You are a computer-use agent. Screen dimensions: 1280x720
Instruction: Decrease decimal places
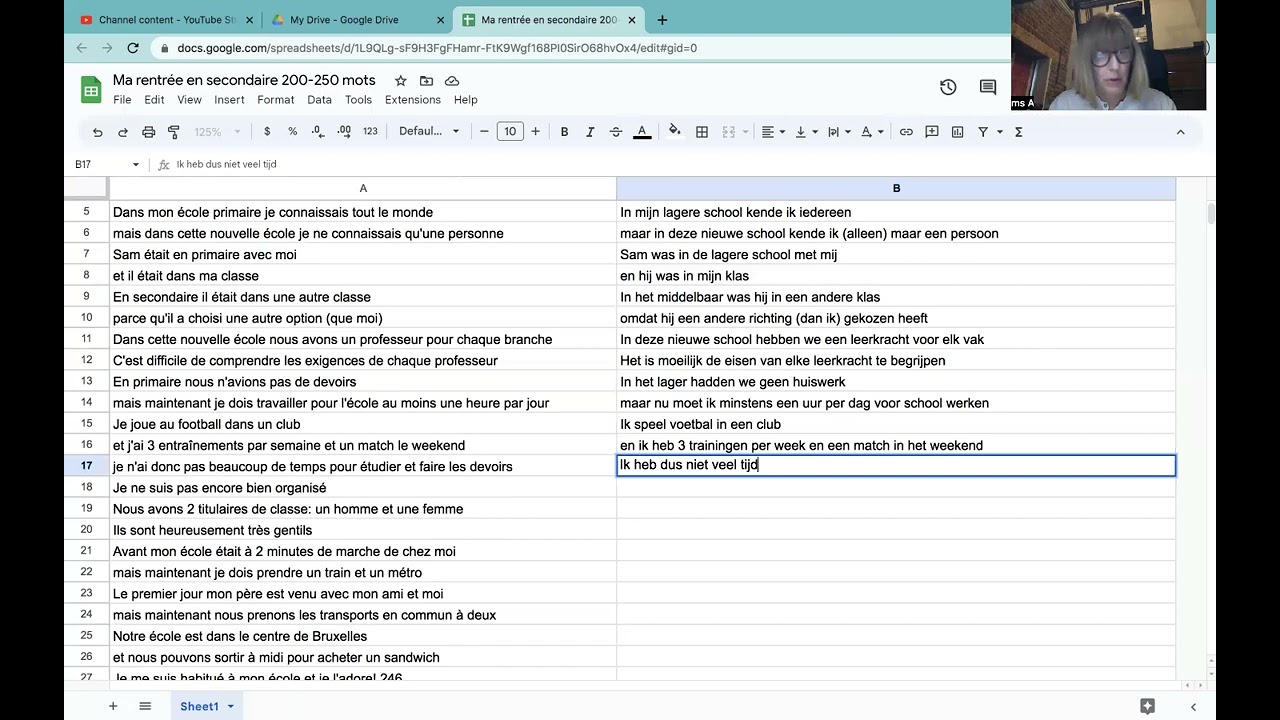coord(318,132)
